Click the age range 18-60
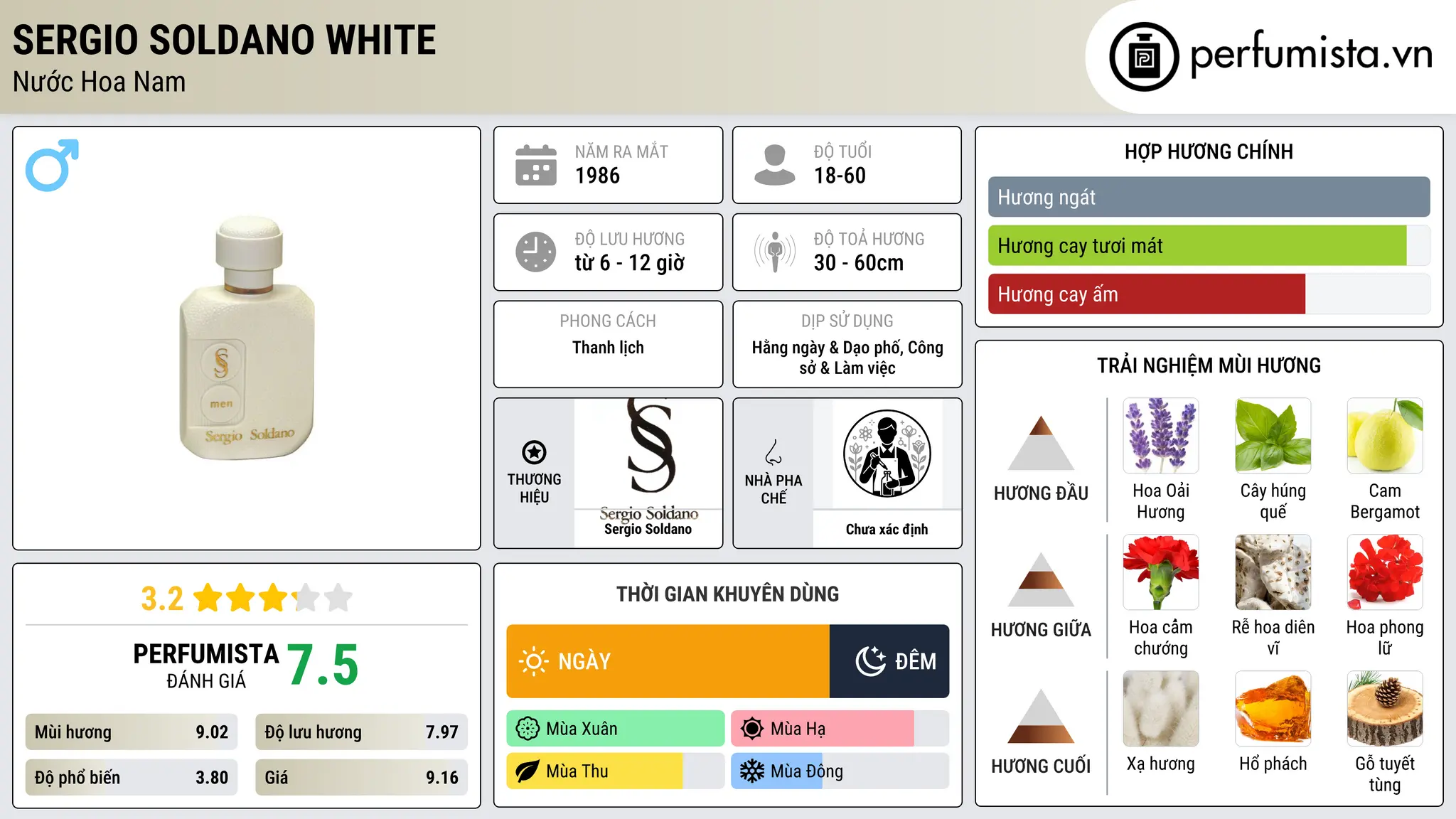 pos(840,176)
